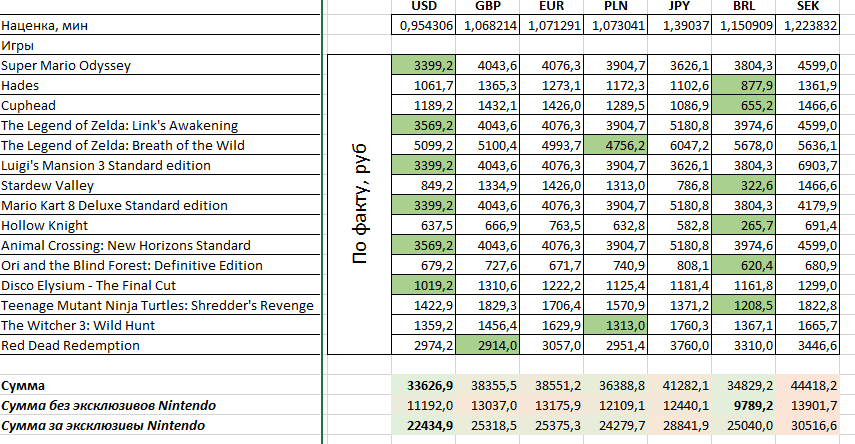Select the 'Luigi's Mansion 3 Standard edition' cell

point(160,165)
